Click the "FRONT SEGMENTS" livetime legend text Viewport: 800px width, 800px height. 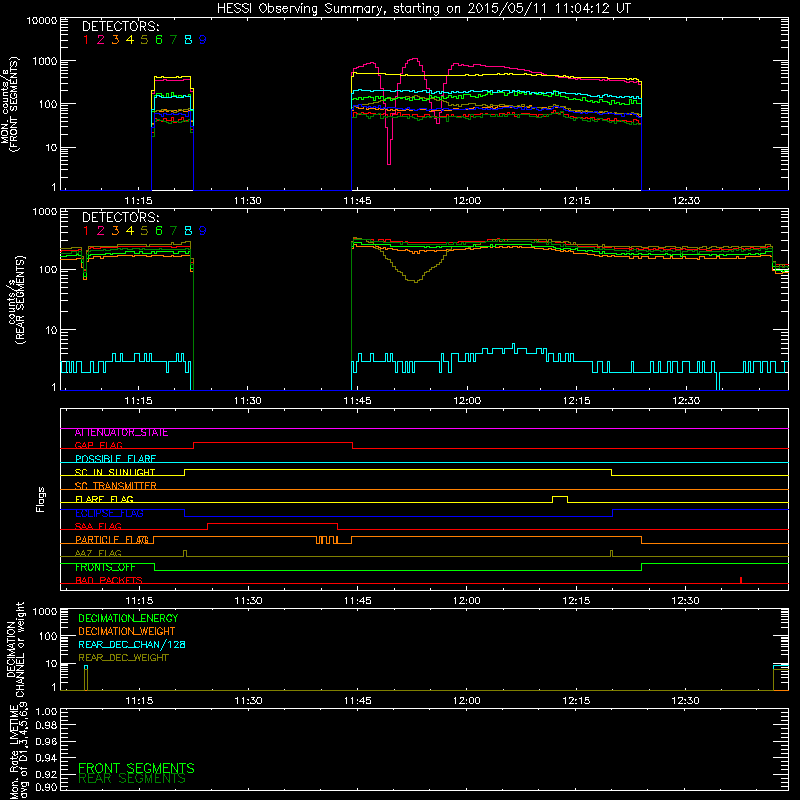[x=136, y=768]
